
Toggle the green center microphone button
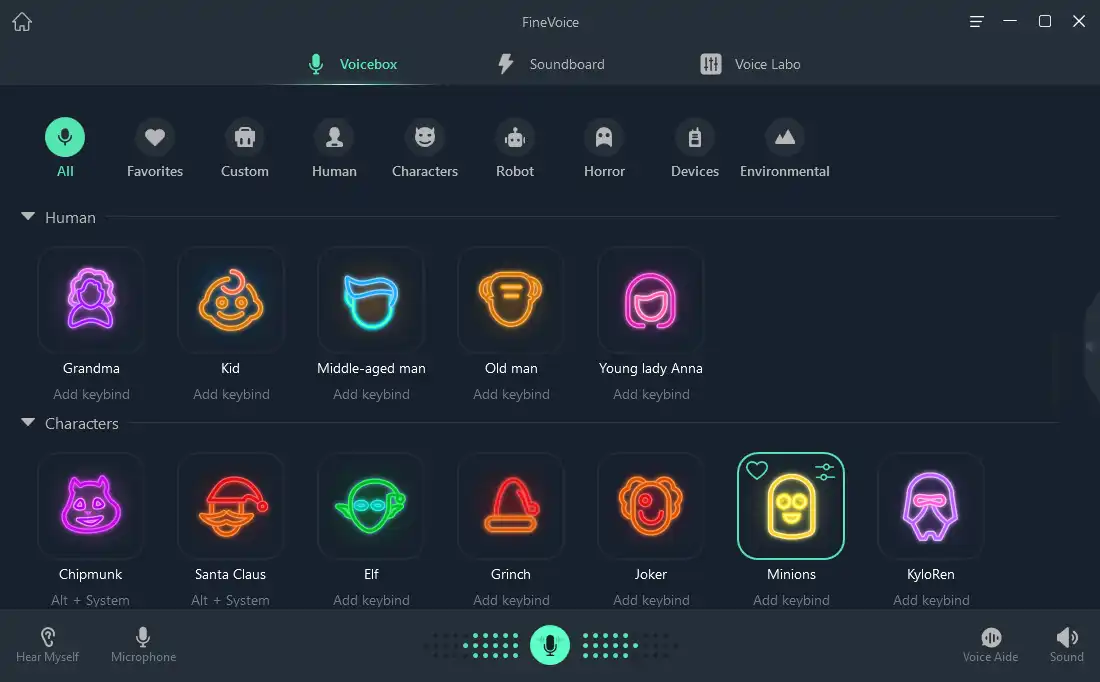550,645
